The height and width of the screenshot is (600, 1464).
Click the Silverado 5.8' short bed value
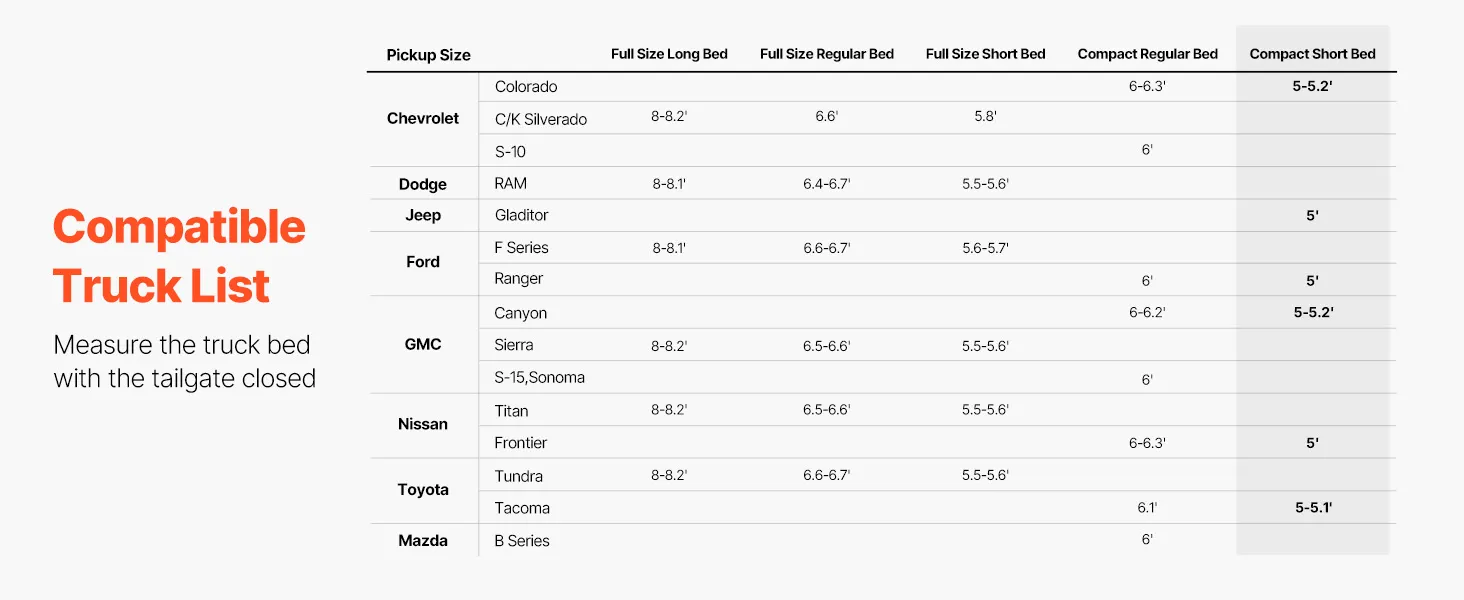point(985,117)
